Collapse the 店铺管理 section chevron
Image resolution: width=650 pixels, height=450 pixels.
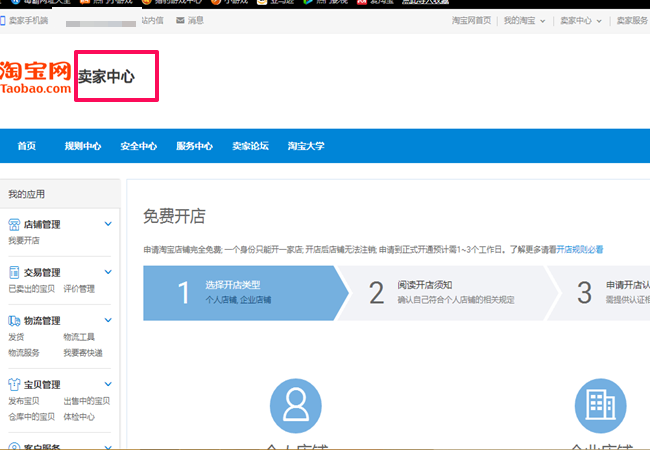108,224
